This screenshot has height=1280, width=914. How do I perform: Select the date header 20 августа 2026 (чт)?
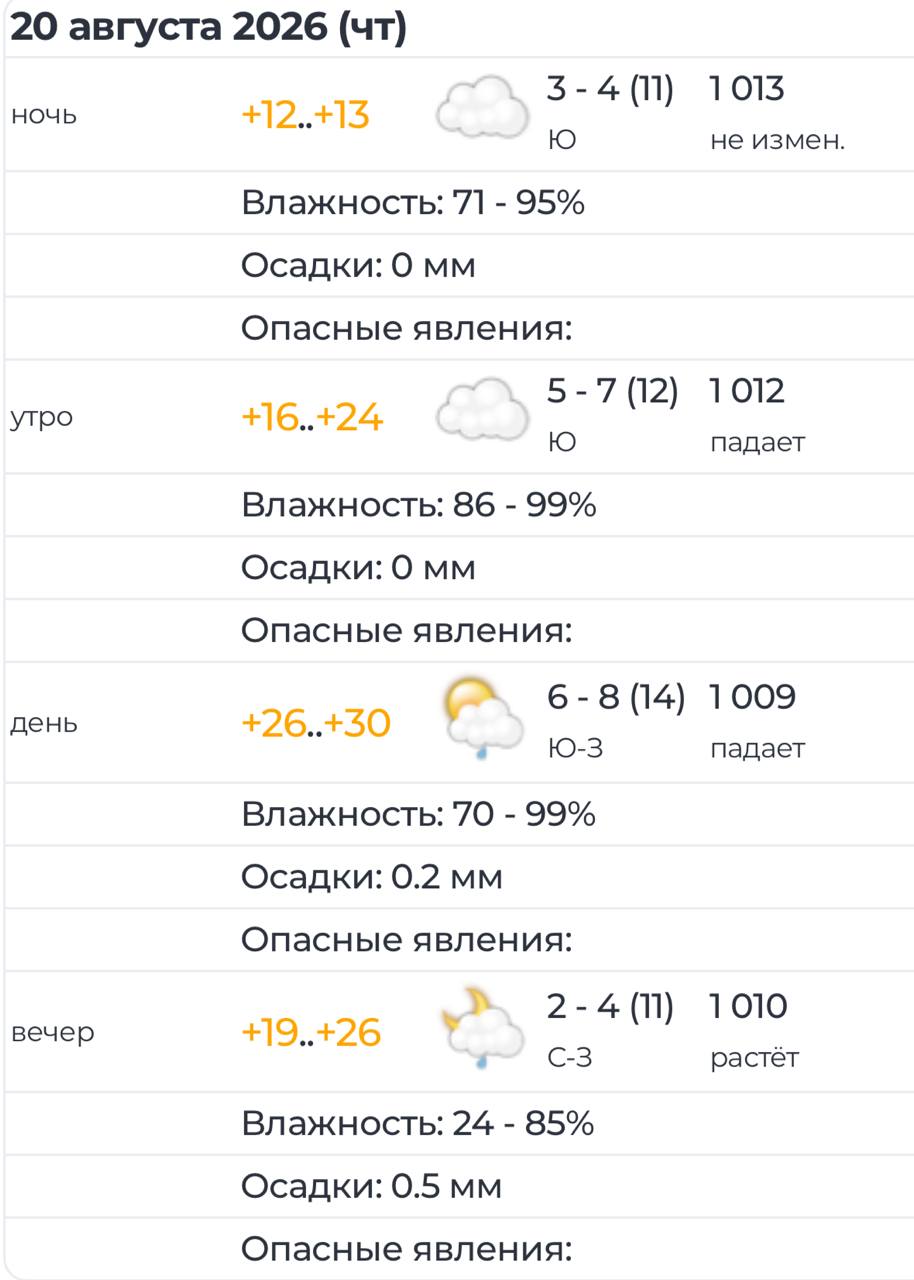tap(208, 27)
